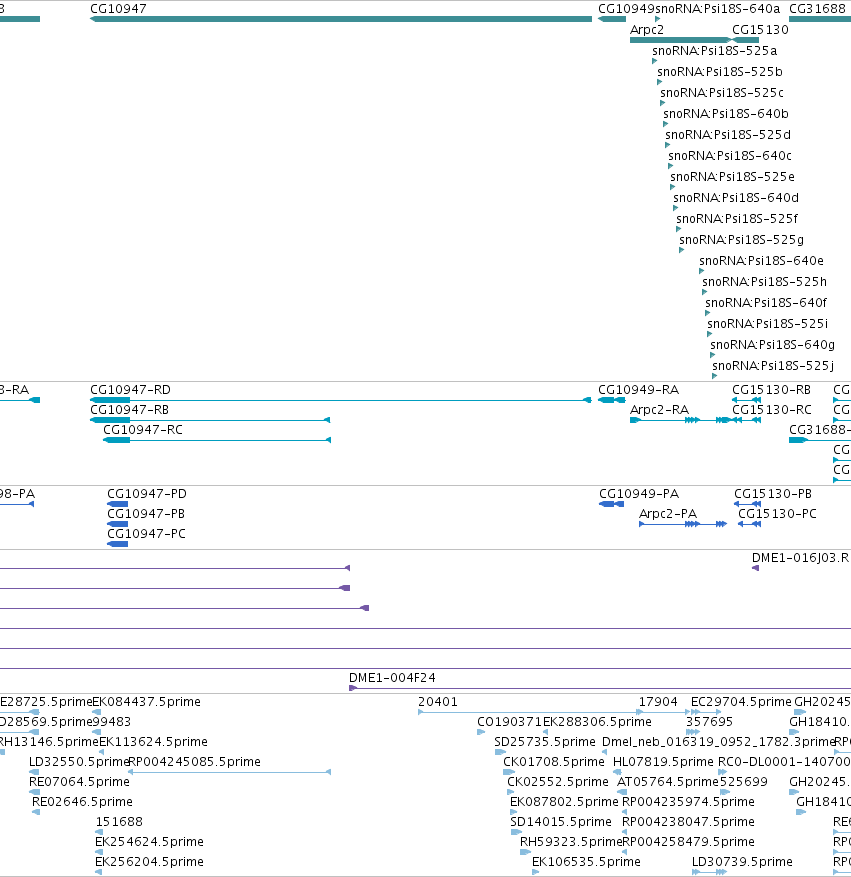Click snoRNA:Psi18S-640f label
This screenshot has width=851, height=877.
click(765, 303)
